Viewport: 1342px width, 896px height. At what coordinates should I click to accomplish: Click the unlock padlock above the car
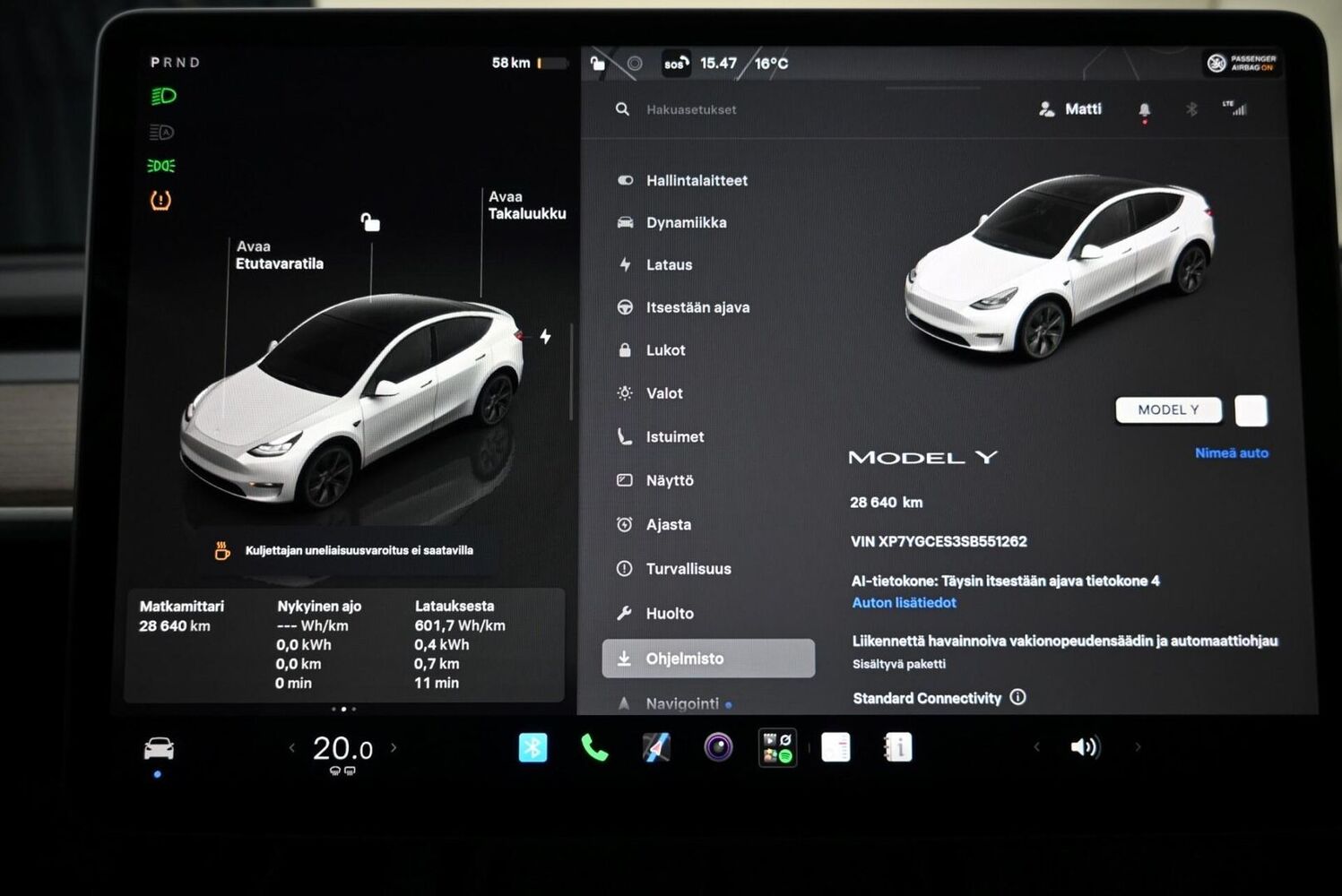pos(370,222)
